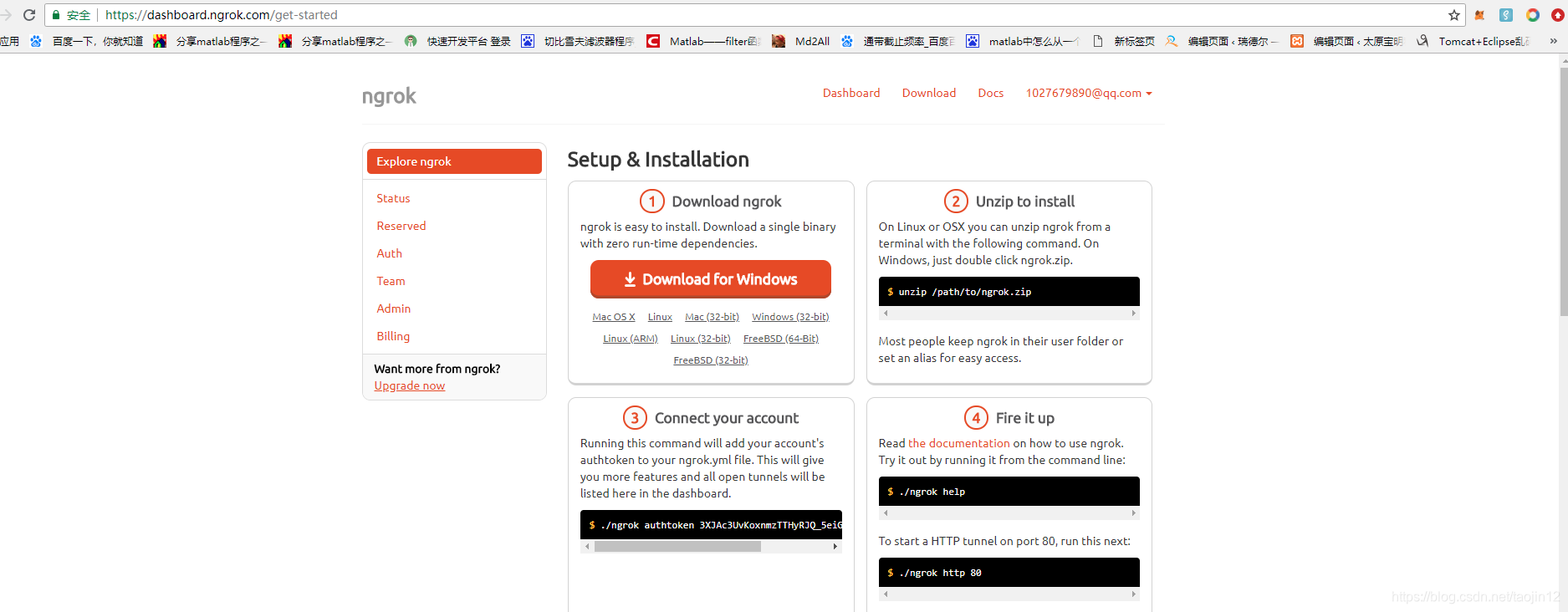This screenshot has height=612, width=1568.
Task: Click the ngrok logo
Action: tap(389, 96)
